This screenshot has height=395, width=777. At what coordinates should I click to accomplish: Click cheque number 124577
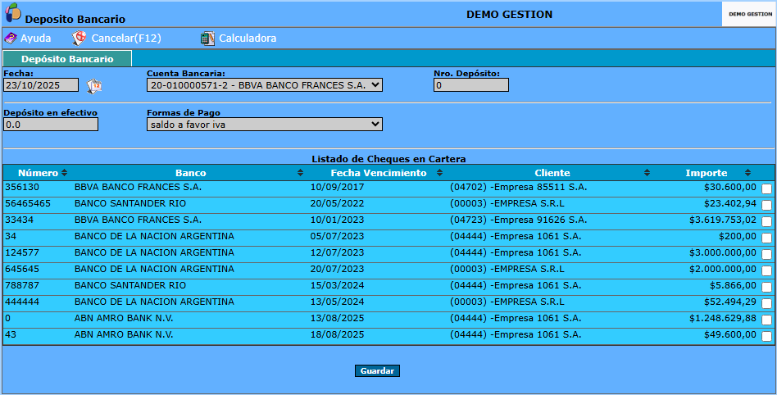(22, 253)
